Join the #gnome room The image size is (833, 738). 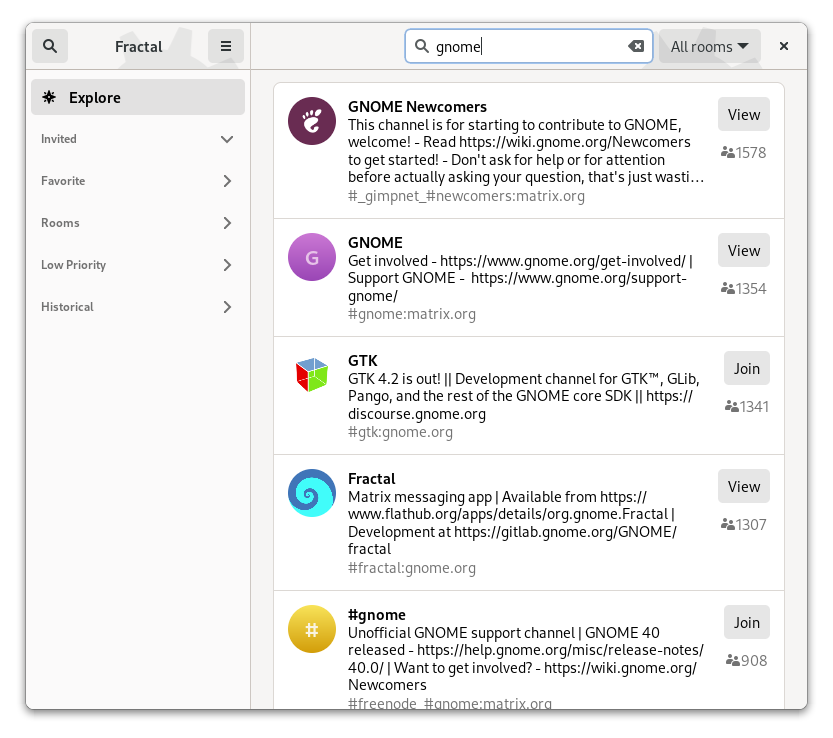tap(746, 623)
